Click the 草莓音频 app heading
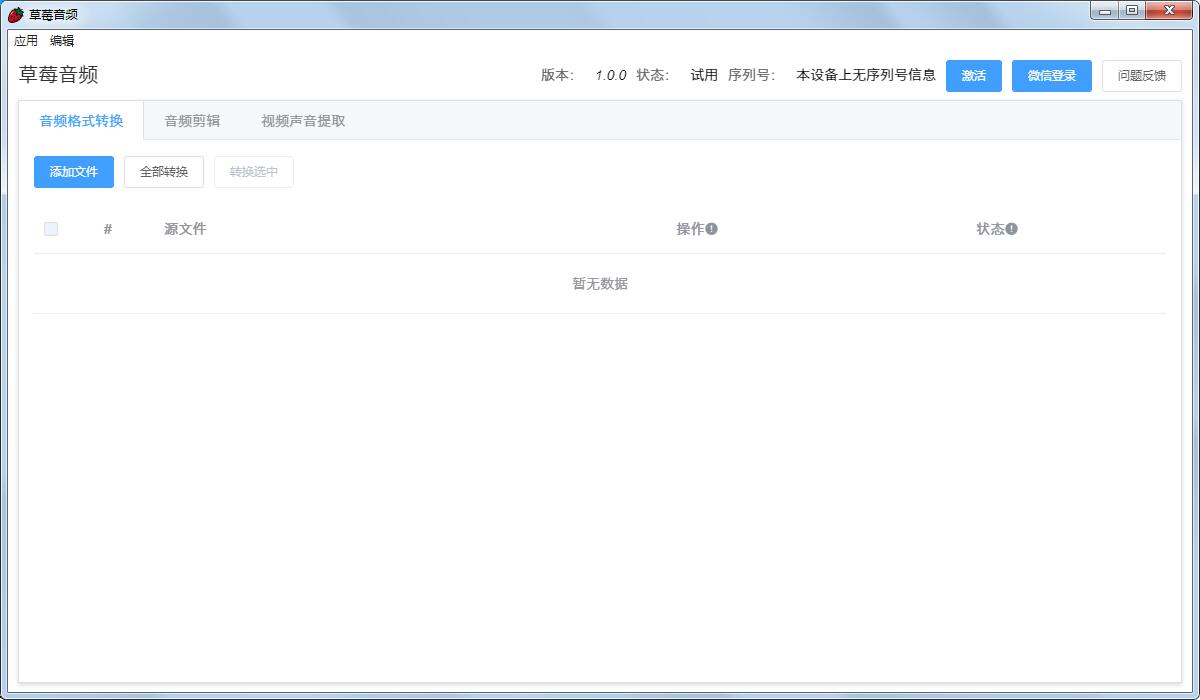 59,75
